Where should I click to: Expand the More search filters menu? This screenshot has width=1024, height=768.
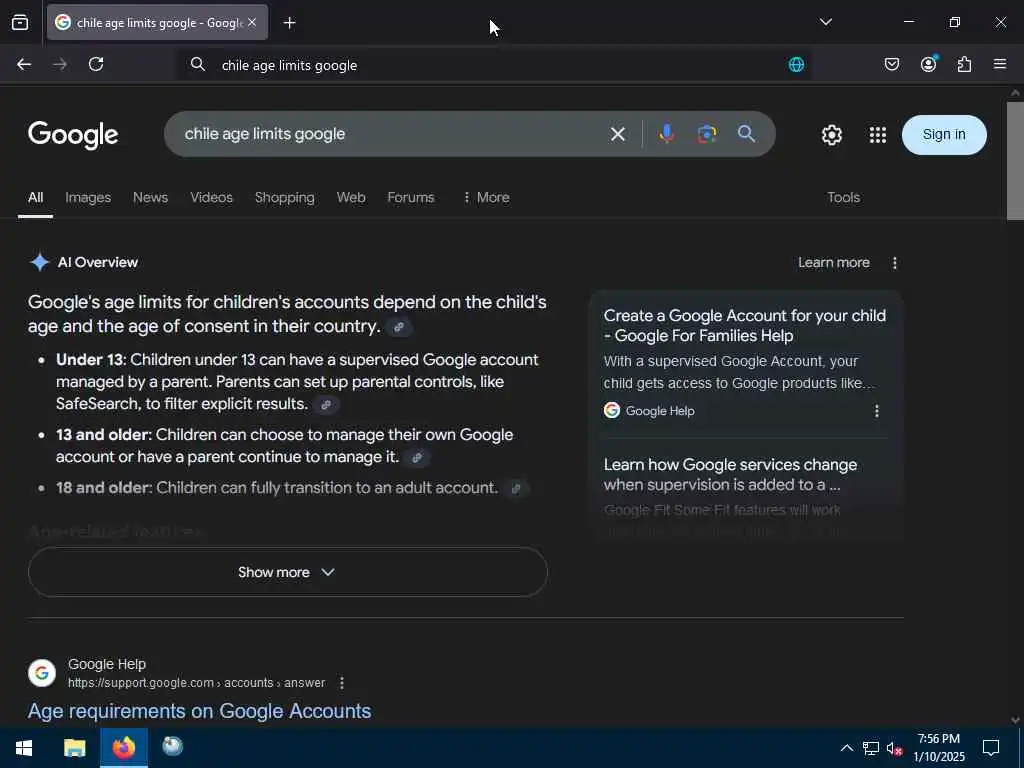click(486, 197)
